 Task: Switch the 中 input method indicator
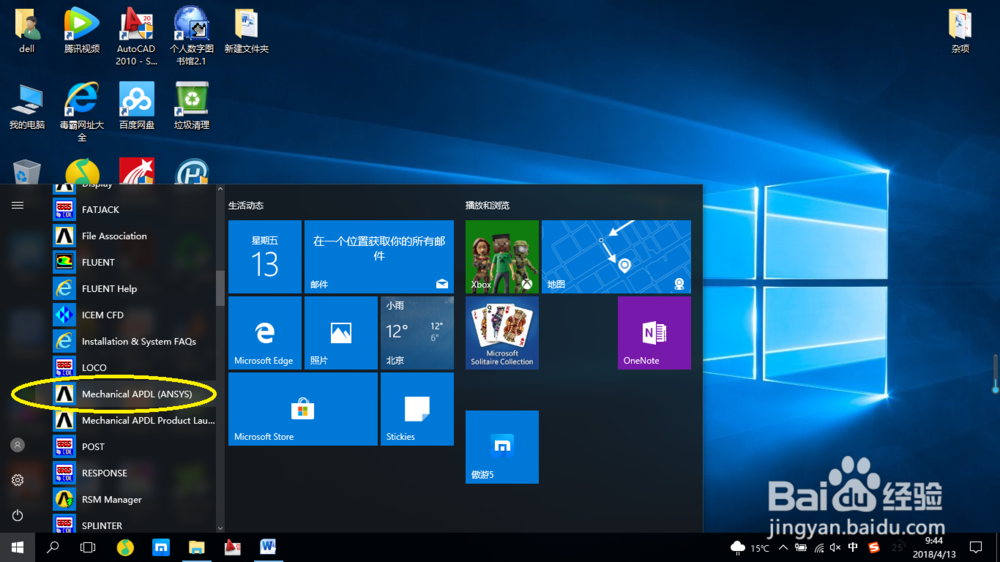point(853,547)
